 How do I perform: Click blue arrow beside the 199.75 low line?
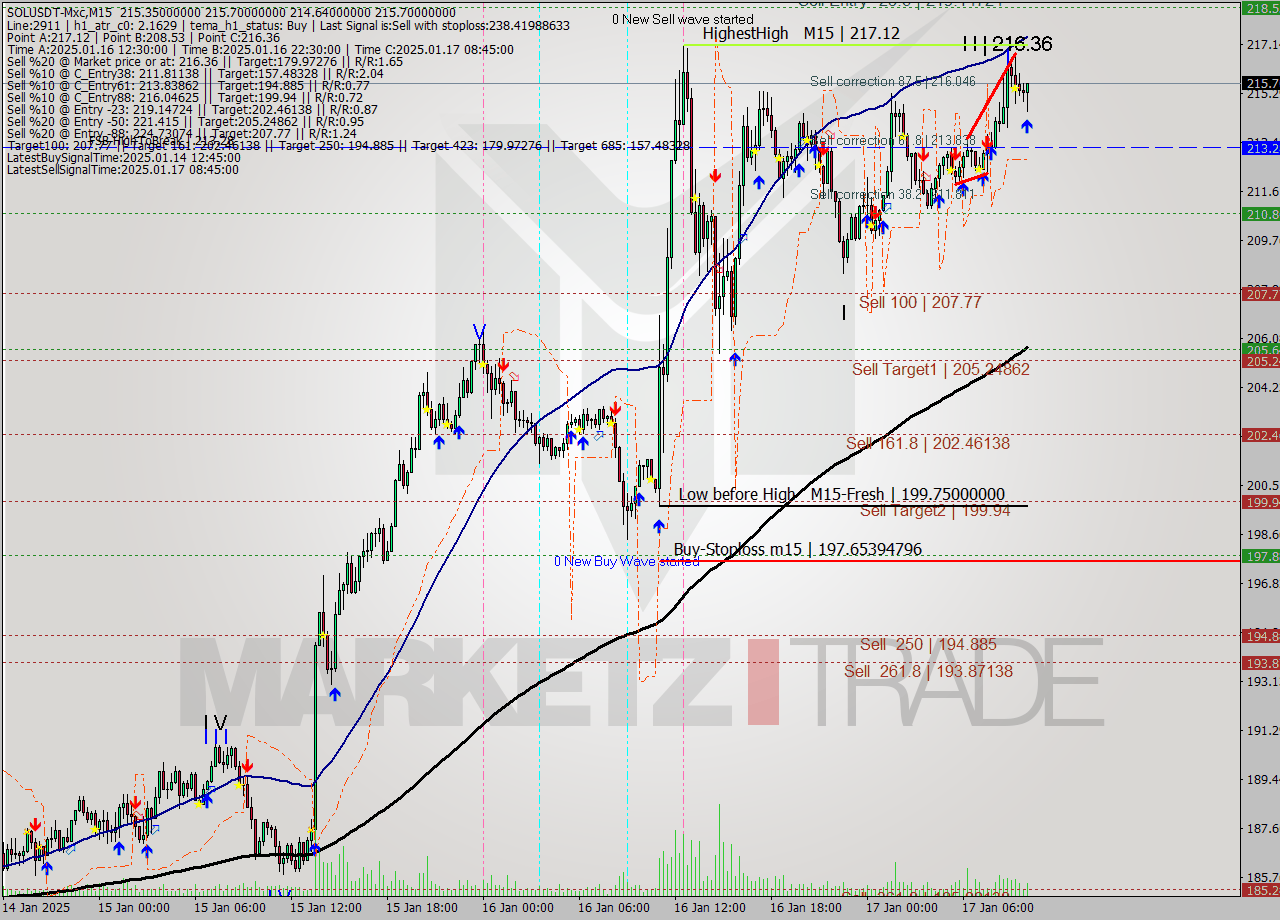(x=659, y=525)
